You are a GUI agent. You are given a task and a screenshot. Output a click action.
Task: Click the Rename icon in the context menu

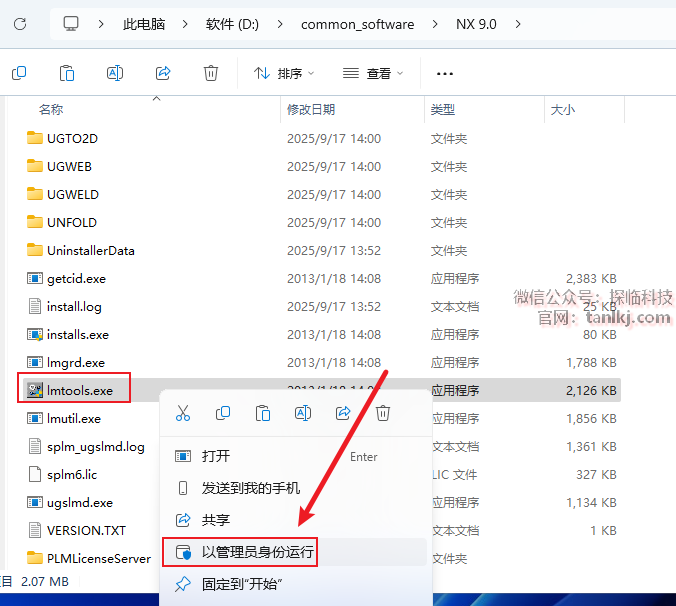click(x=303, y=413)
